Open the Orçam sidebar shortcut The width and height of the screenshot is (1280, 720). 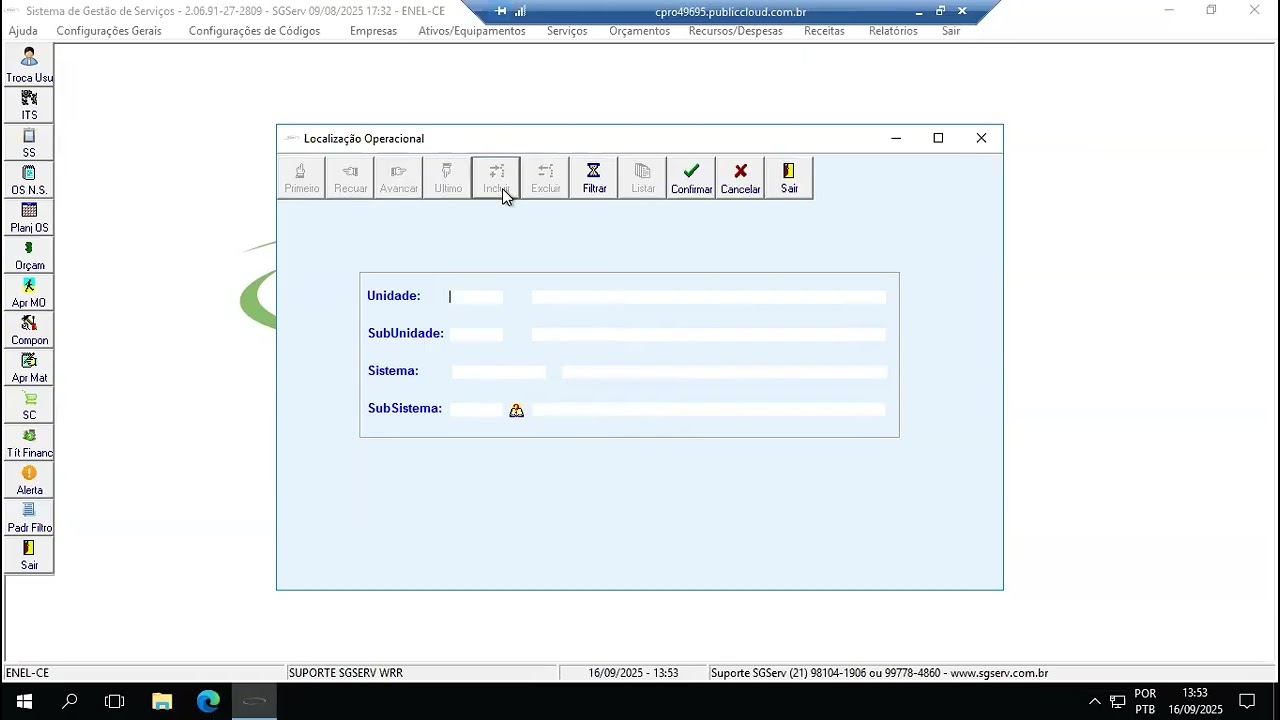[29, 255]
